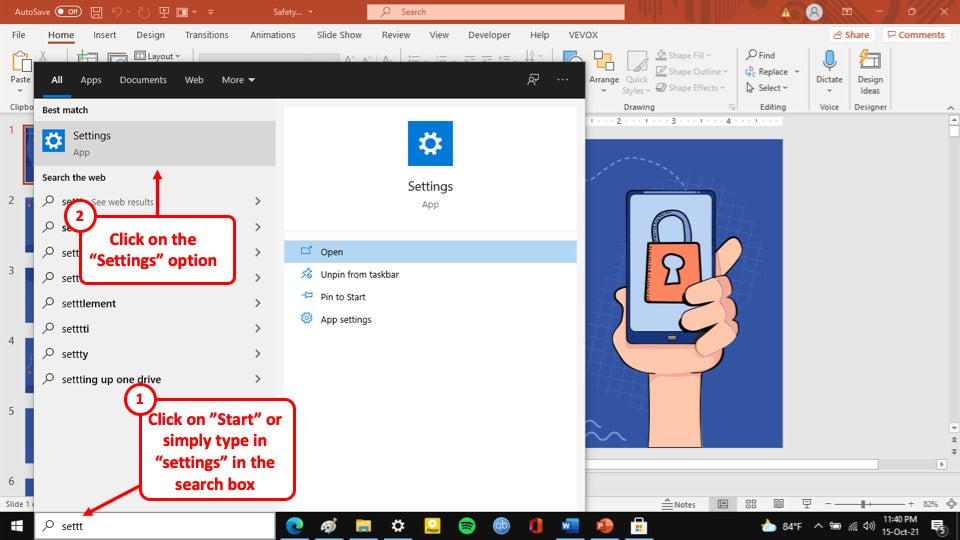Switch to the Apps search tab
The width and height of the screenshot is (960, 540).
pos(91,80)
